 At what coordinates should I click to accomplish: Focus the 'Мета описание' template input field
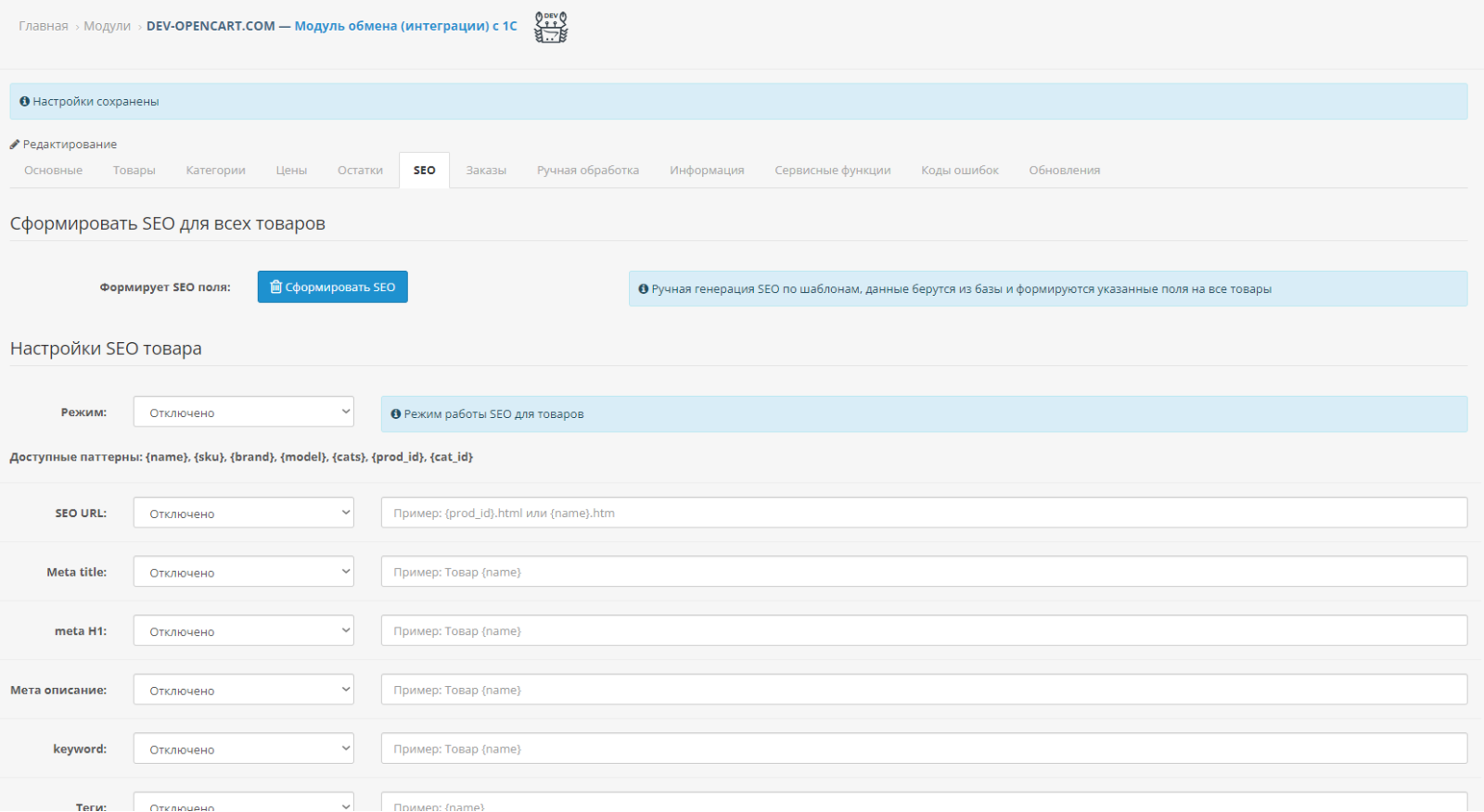coord(924,690)
